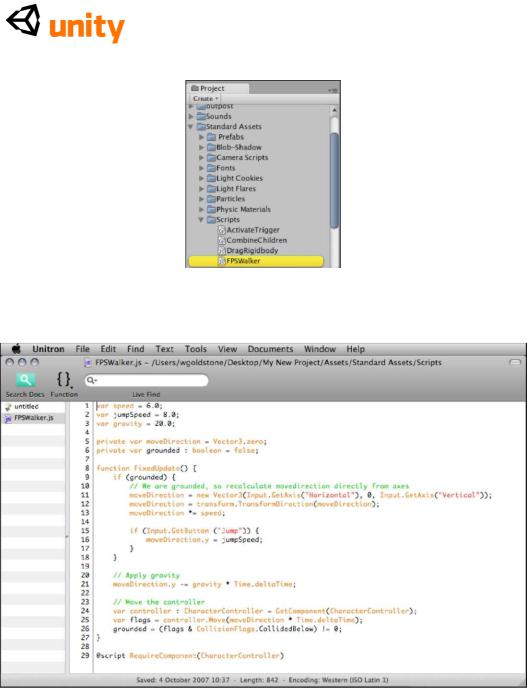Open the View menu

tap(227, 349)
